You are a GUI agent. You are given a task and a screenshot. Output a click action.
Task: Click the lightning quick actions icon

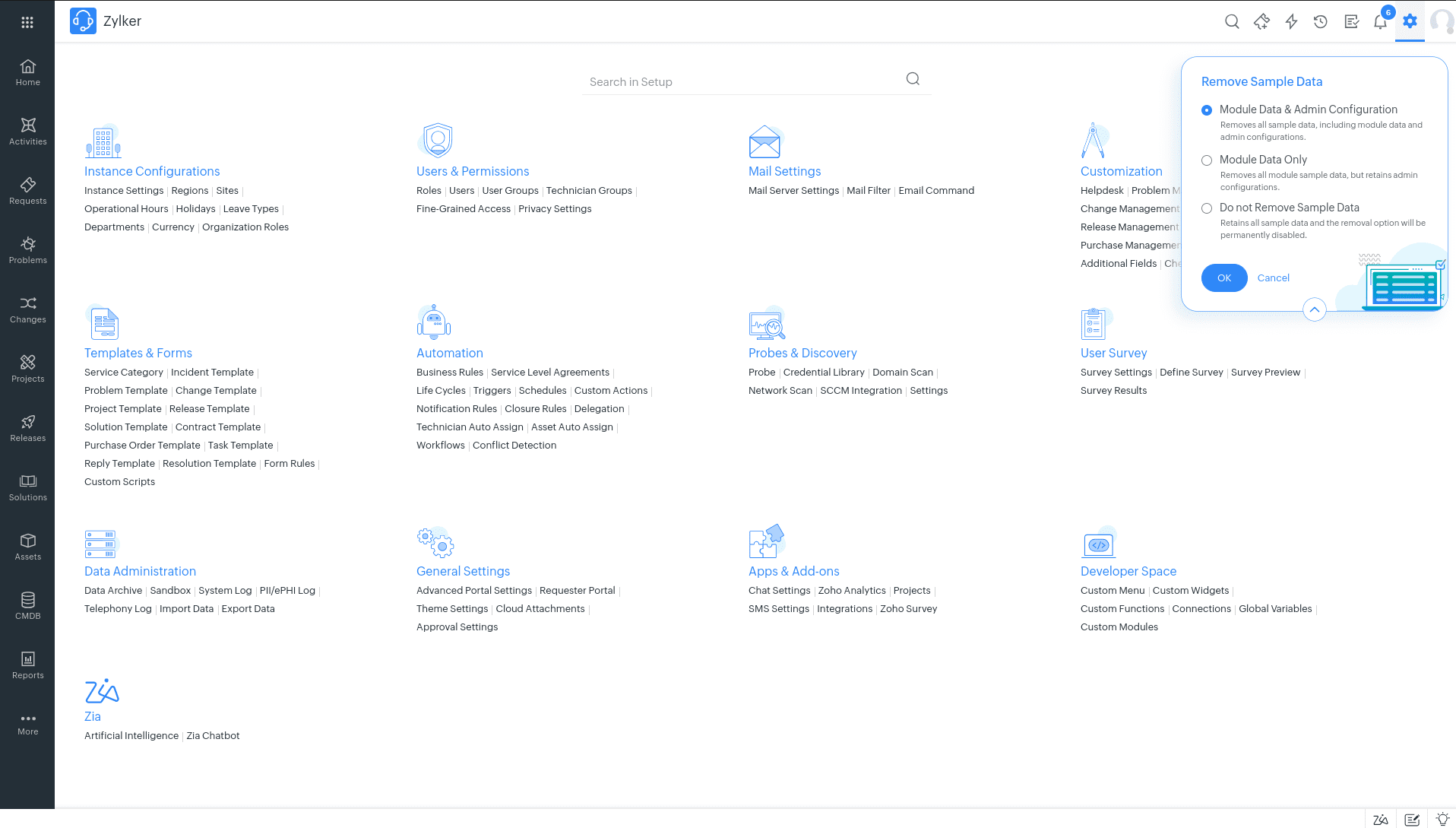pyautogui.click(x=1291, y=22)
